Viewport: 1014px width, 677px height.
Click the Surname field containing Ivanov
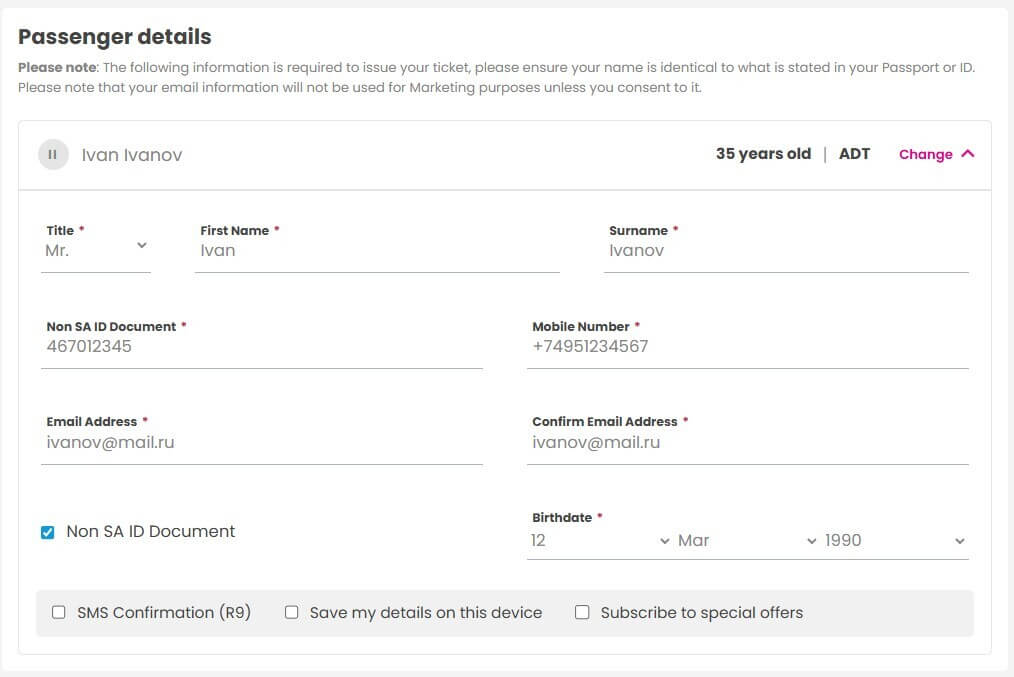(x=786, y=251)
